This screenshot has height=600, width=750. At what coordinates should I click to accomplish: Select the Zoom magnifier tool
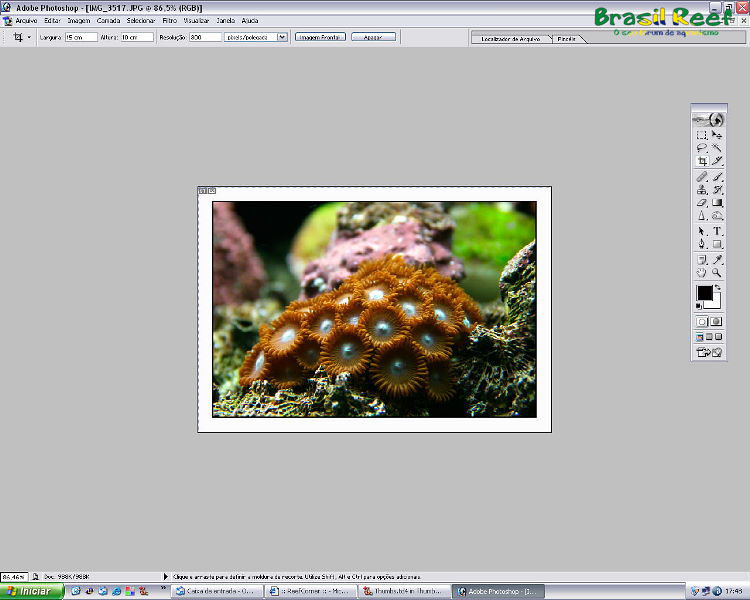pos(717,271)
